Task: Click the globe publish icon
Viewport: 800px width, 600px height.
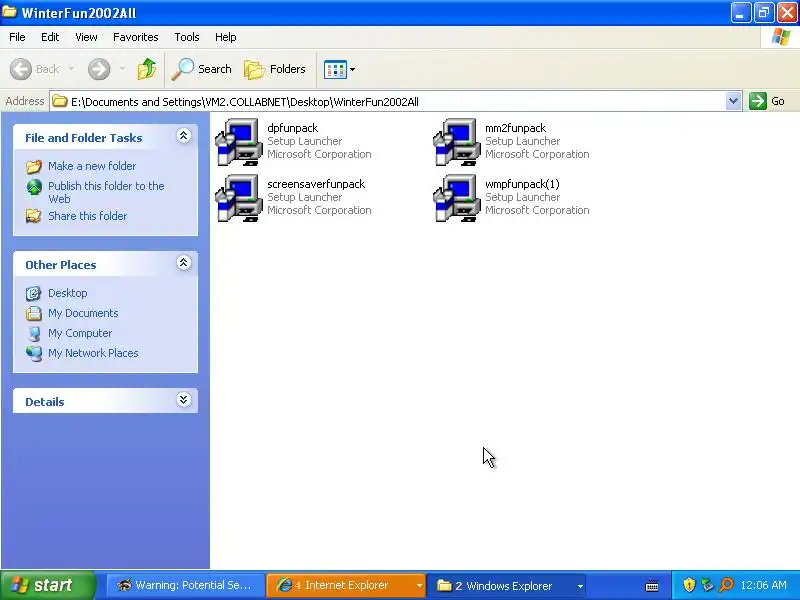Action: pos(34,187)
